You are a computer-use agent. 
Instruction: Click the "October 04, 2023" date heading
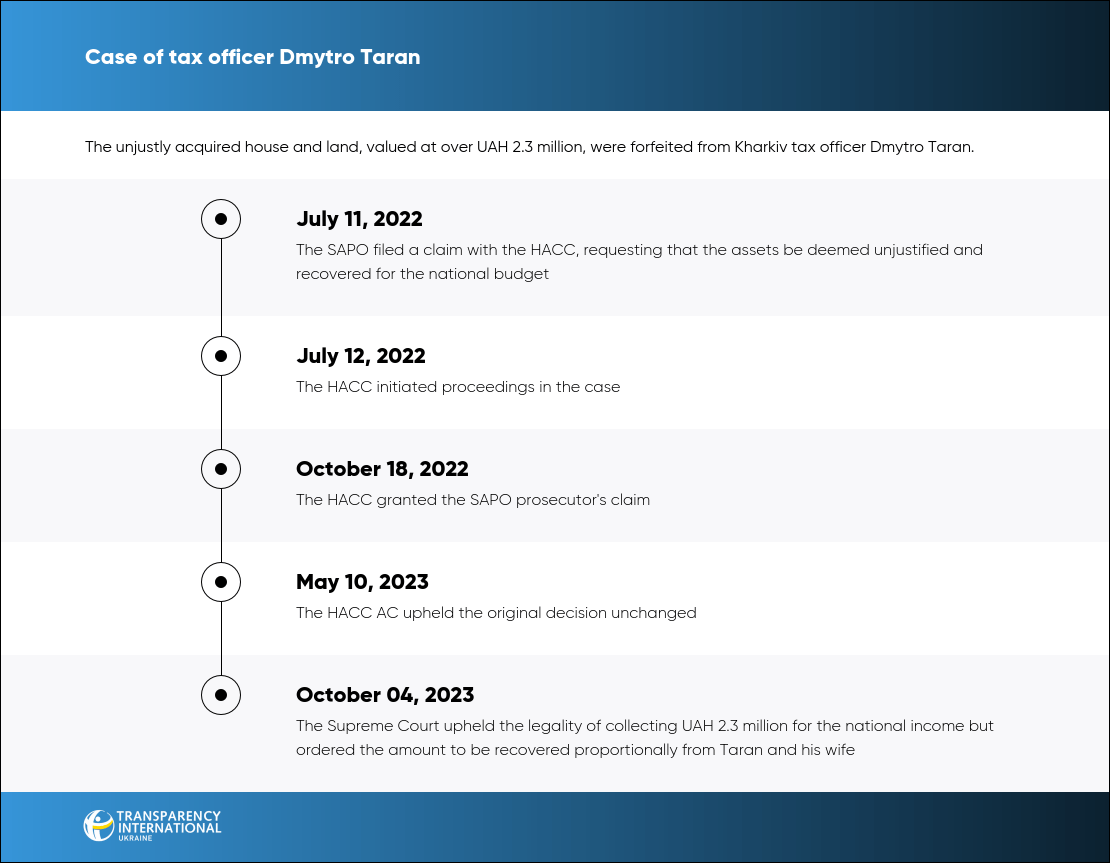pos(385,695)
